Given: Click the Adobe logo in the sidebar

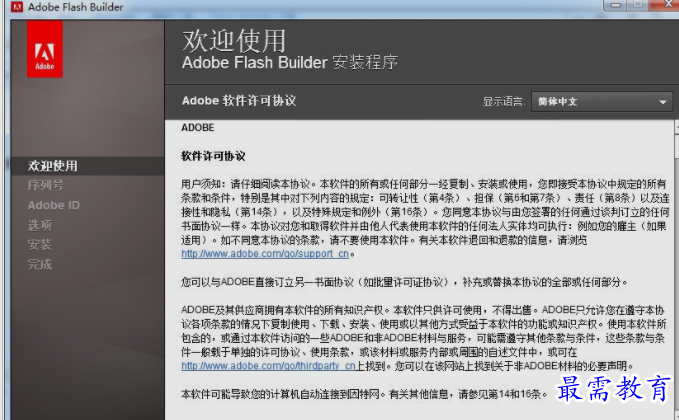Looking at the screenshot, I should click(x=45, y=49).
